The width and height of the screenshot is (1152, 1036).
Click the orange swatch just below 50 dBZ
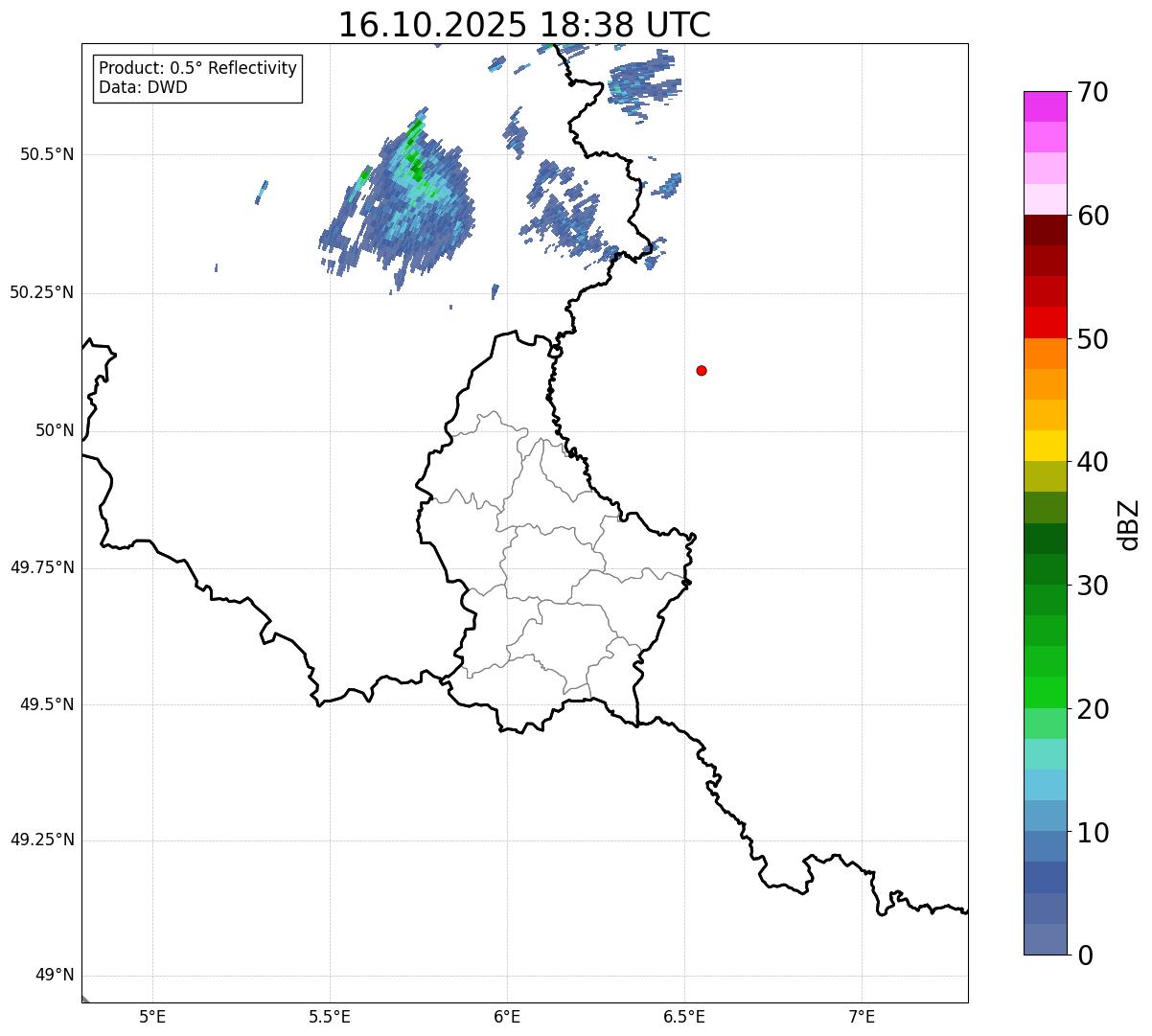(1046, 354)
